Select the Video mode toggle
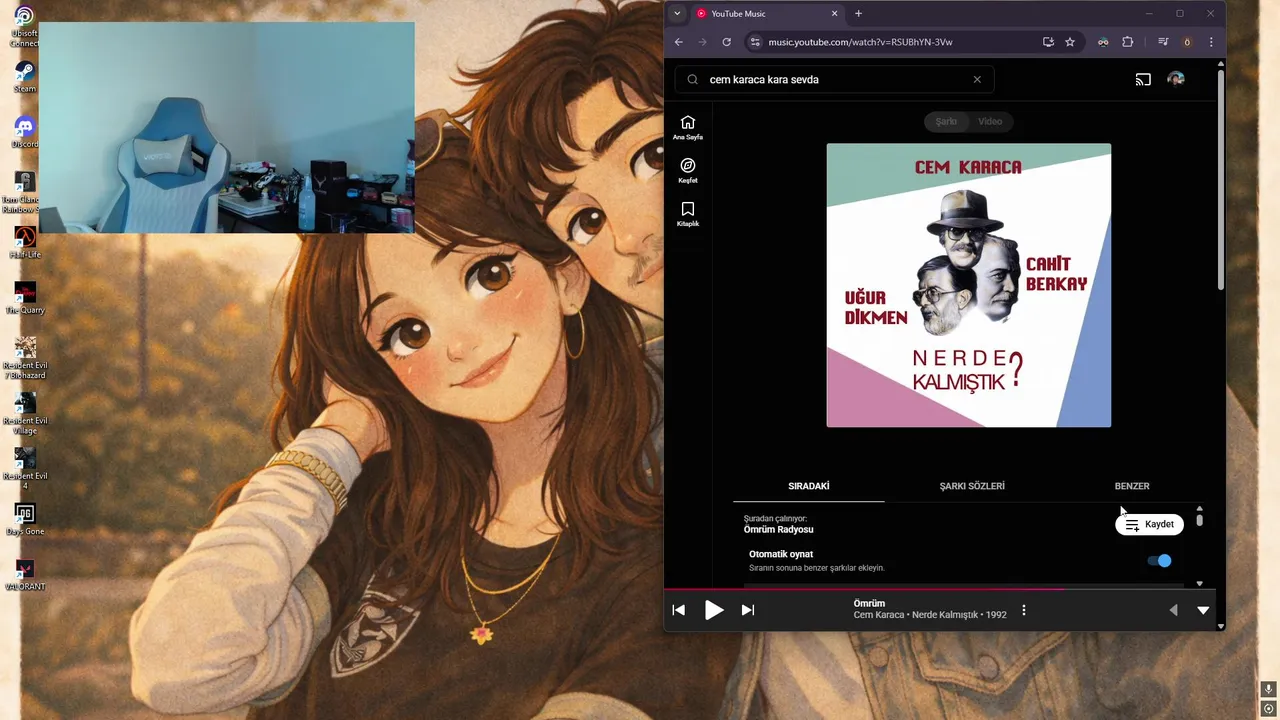This screenshot has height=720, width=1280. point(990,121)
